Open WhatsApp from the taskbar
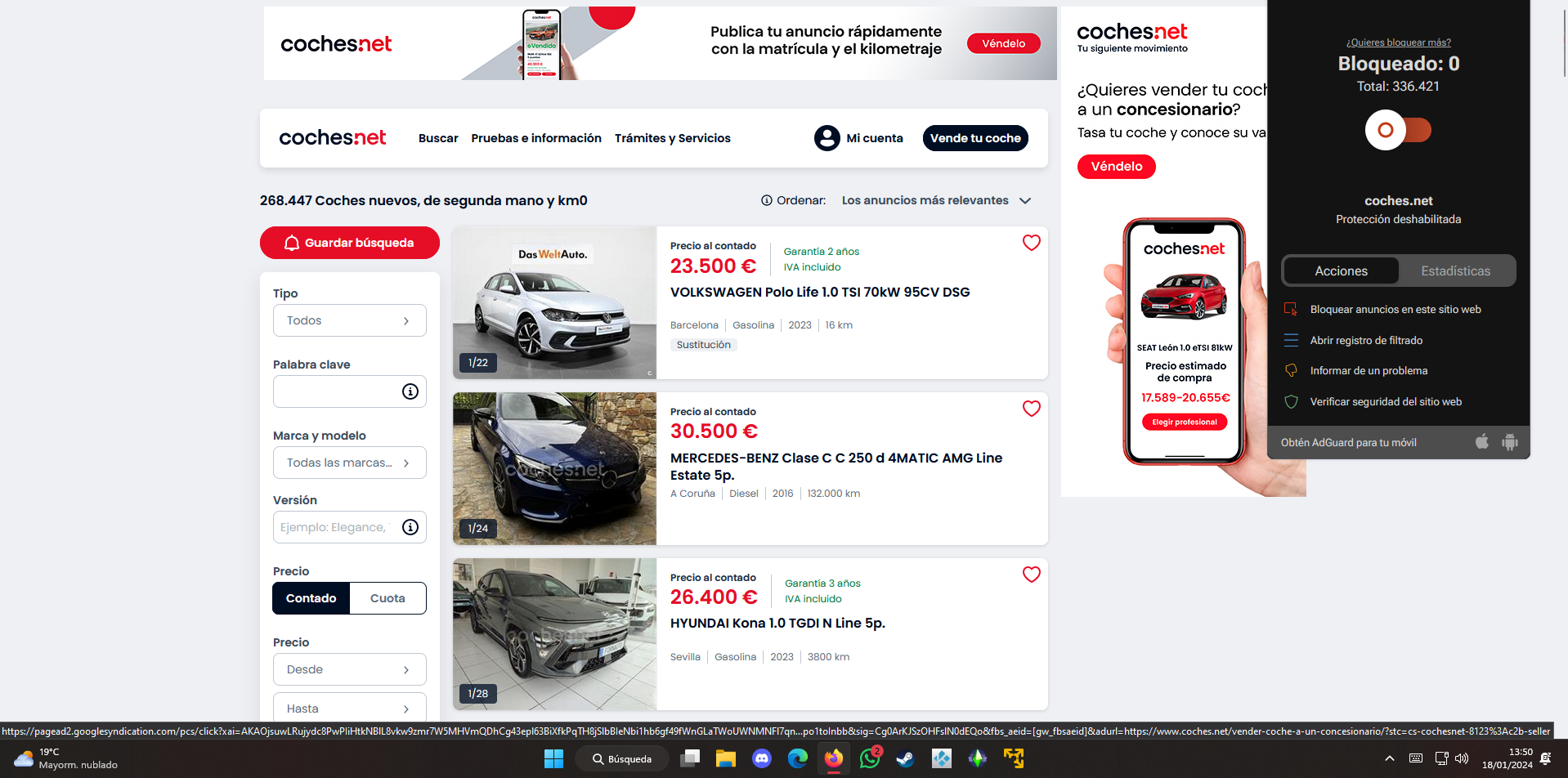Viewport: 1568px width, 778px height. point(869,758)
